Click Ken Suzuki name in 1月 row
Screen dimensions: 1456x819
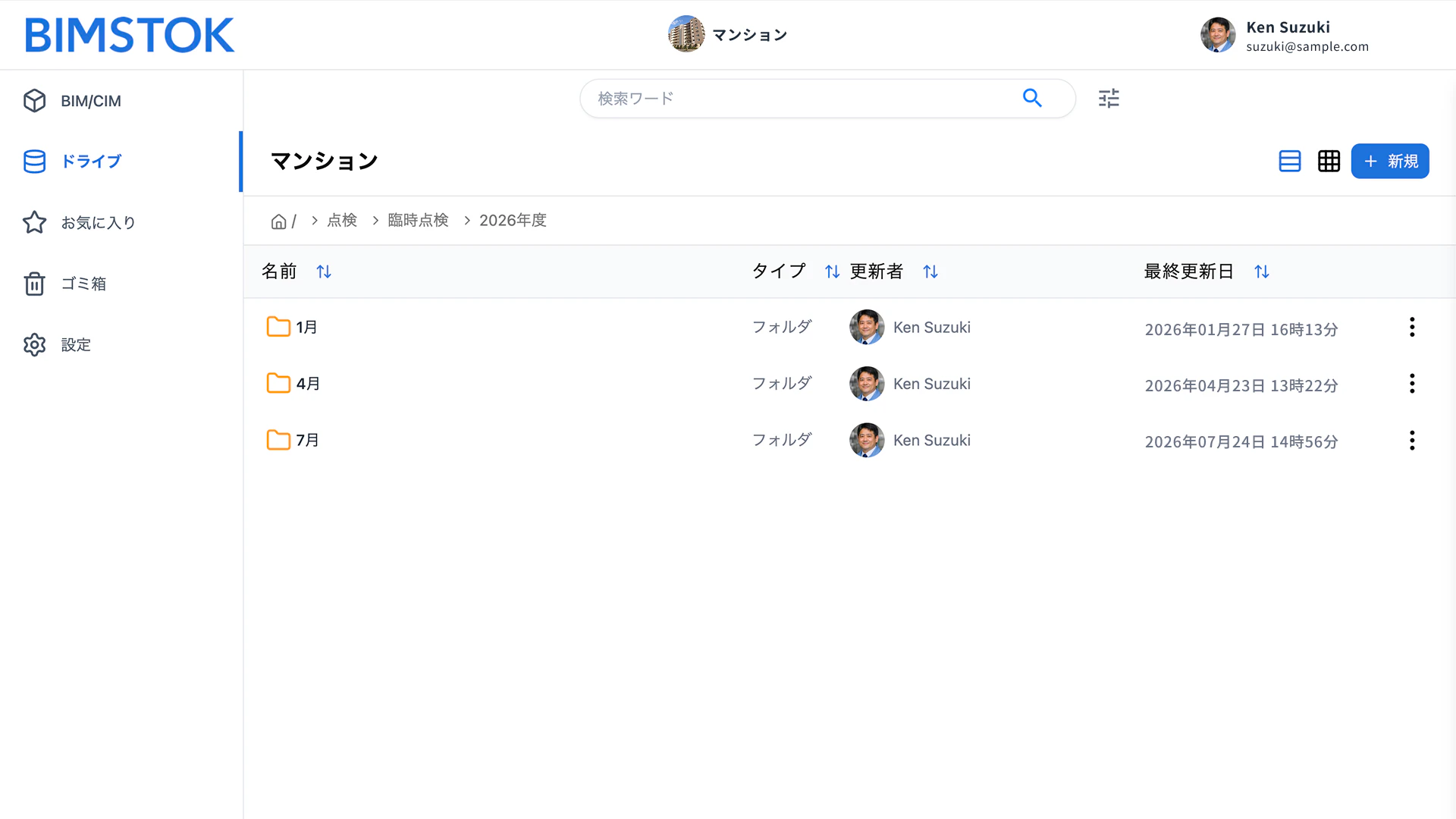[x=932, y=327]
